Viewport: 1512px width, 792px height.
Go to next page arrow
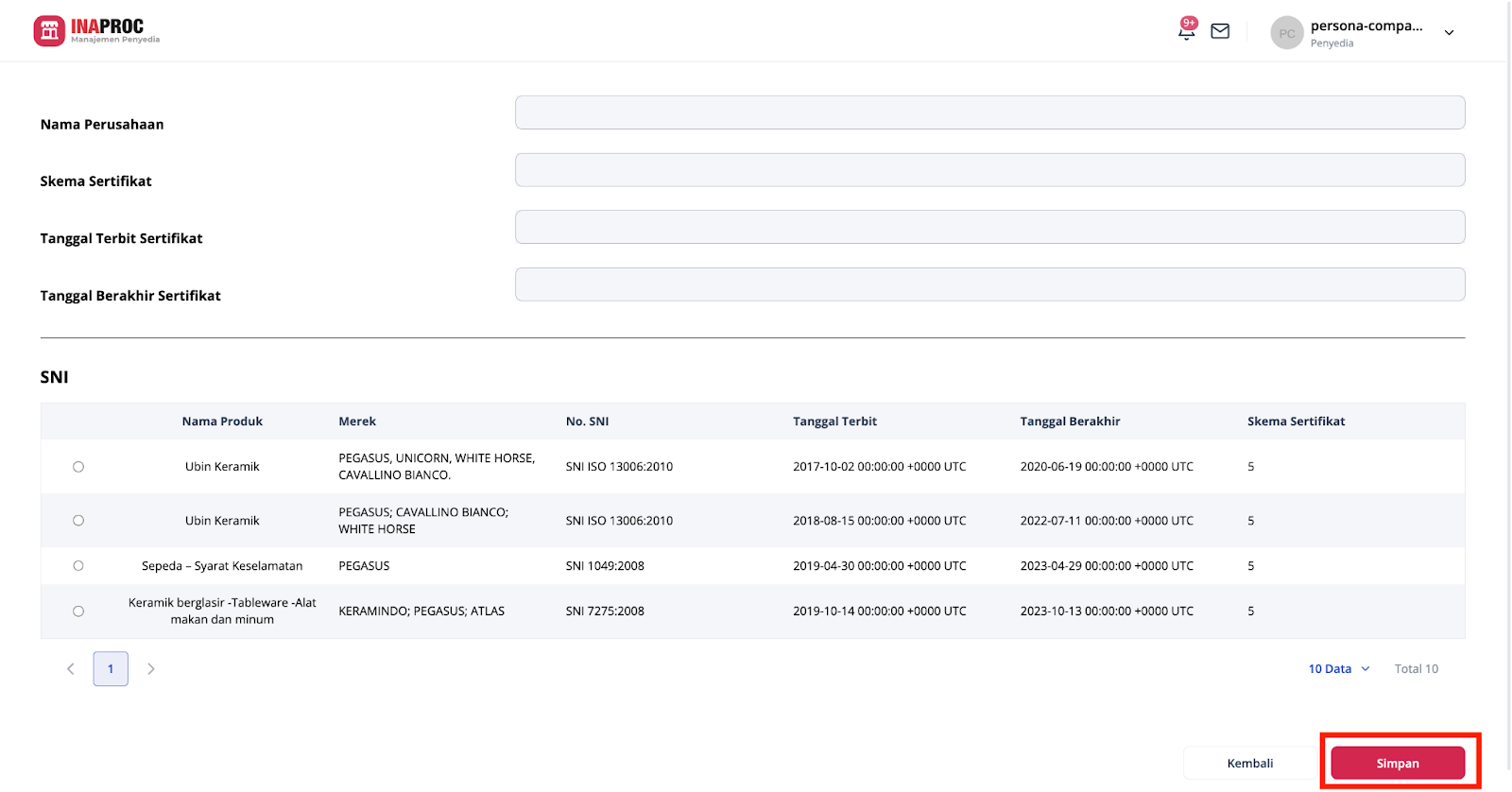pyautogui.click(x=151, y=669)
